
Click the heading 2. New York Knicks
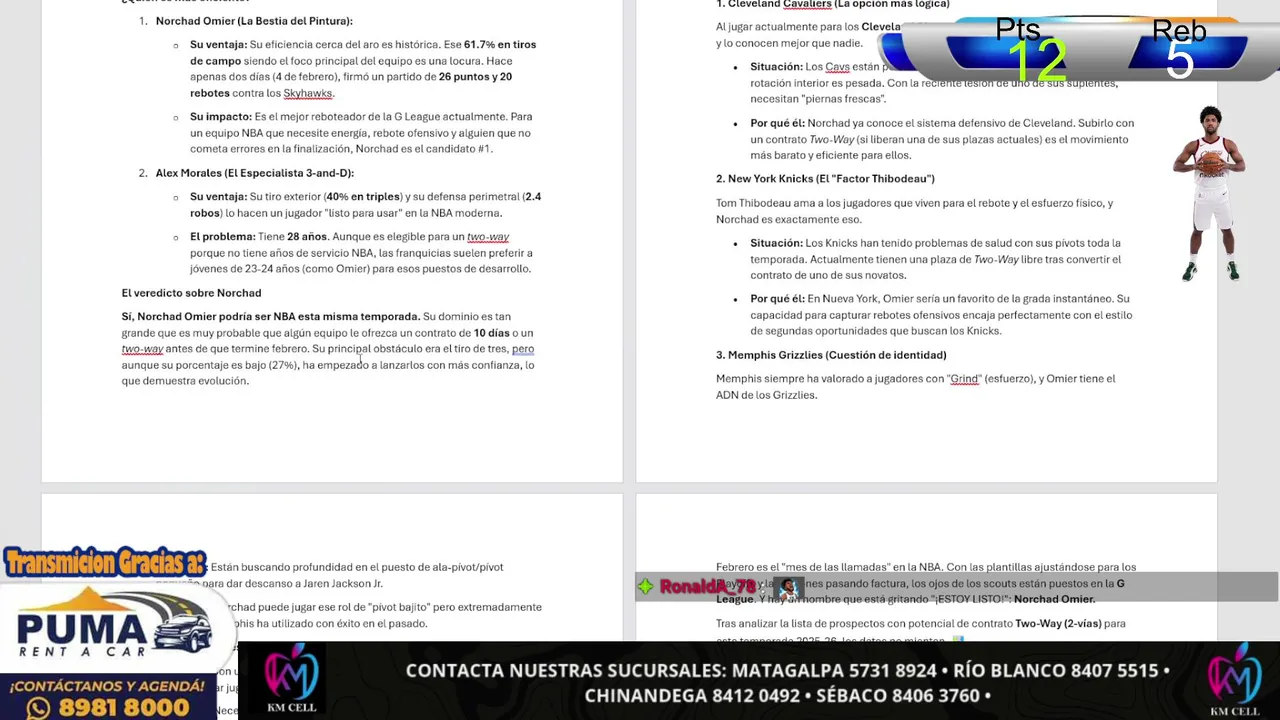coord(825,179)
